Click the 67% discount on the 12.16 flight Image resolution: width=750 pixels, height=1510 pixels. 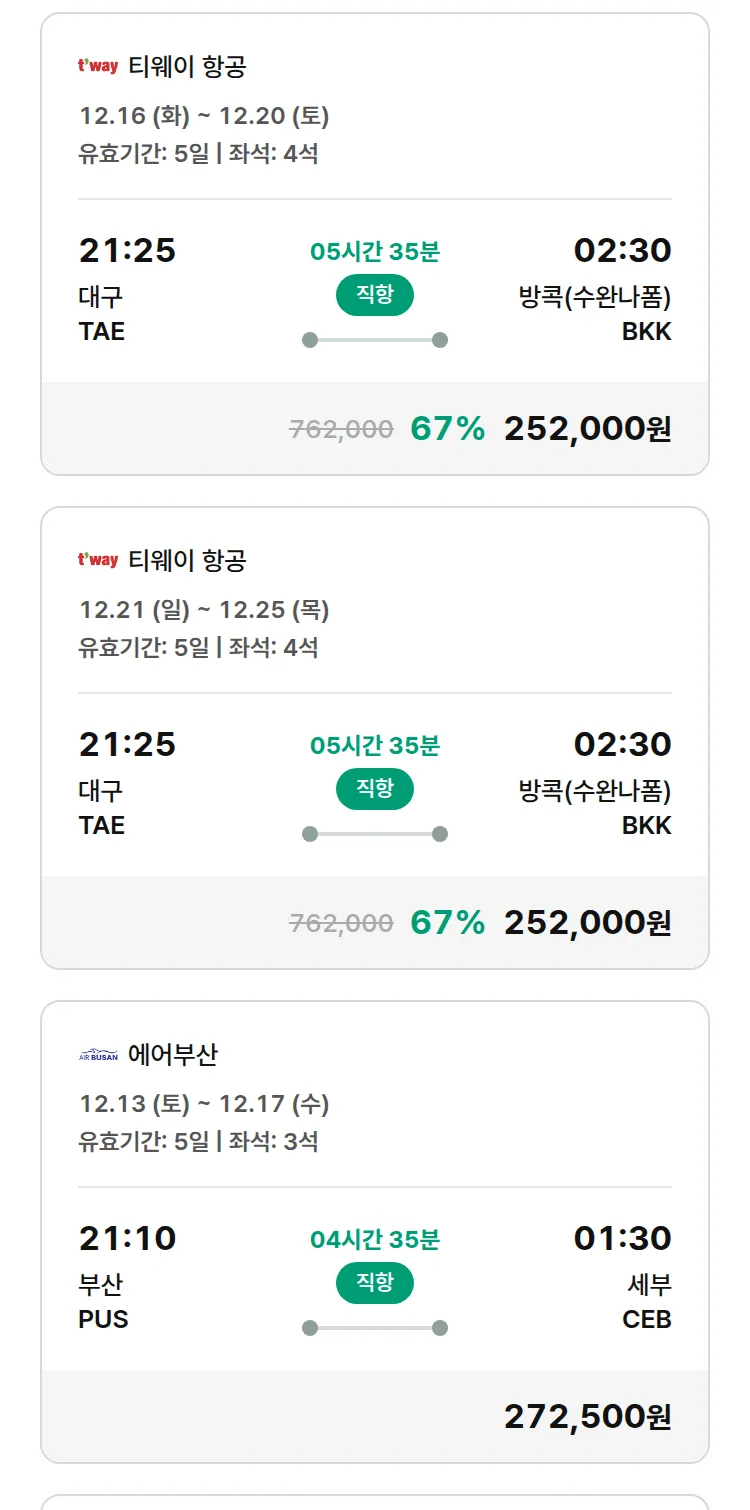click(x=447, y=428)
